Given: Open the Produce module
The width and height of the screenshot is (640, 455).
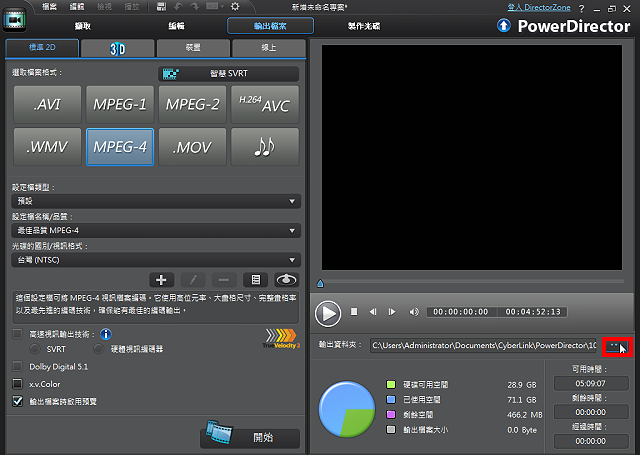Looking at the screenshot, I should point(270,26).
